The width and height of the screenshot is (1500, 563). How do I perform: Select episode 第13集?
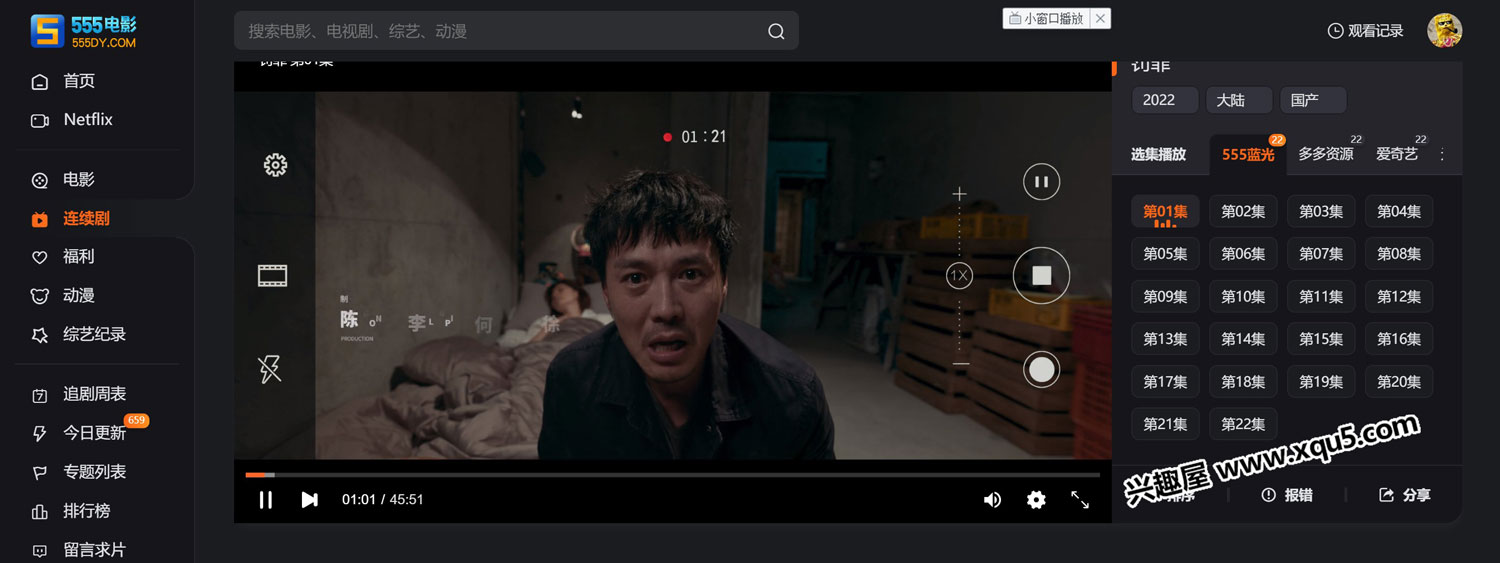pos(1165,339)
